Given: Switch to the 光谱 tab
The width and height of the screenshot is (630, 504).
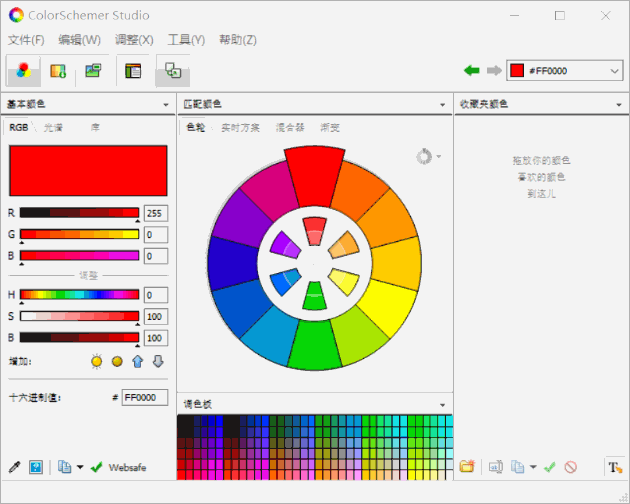Looking at the screenshot, I should (53, 128).
